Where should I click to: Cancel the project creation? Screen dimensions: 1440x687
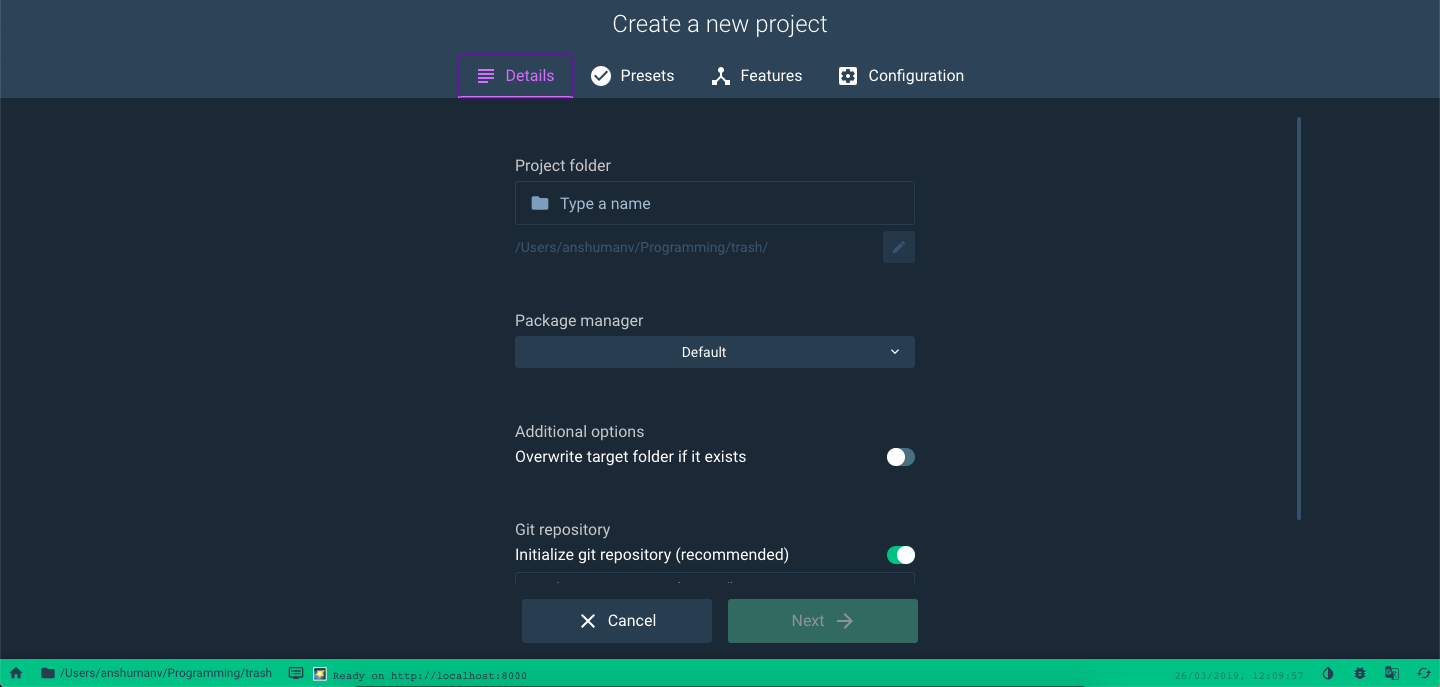click(x=616, y=620)
